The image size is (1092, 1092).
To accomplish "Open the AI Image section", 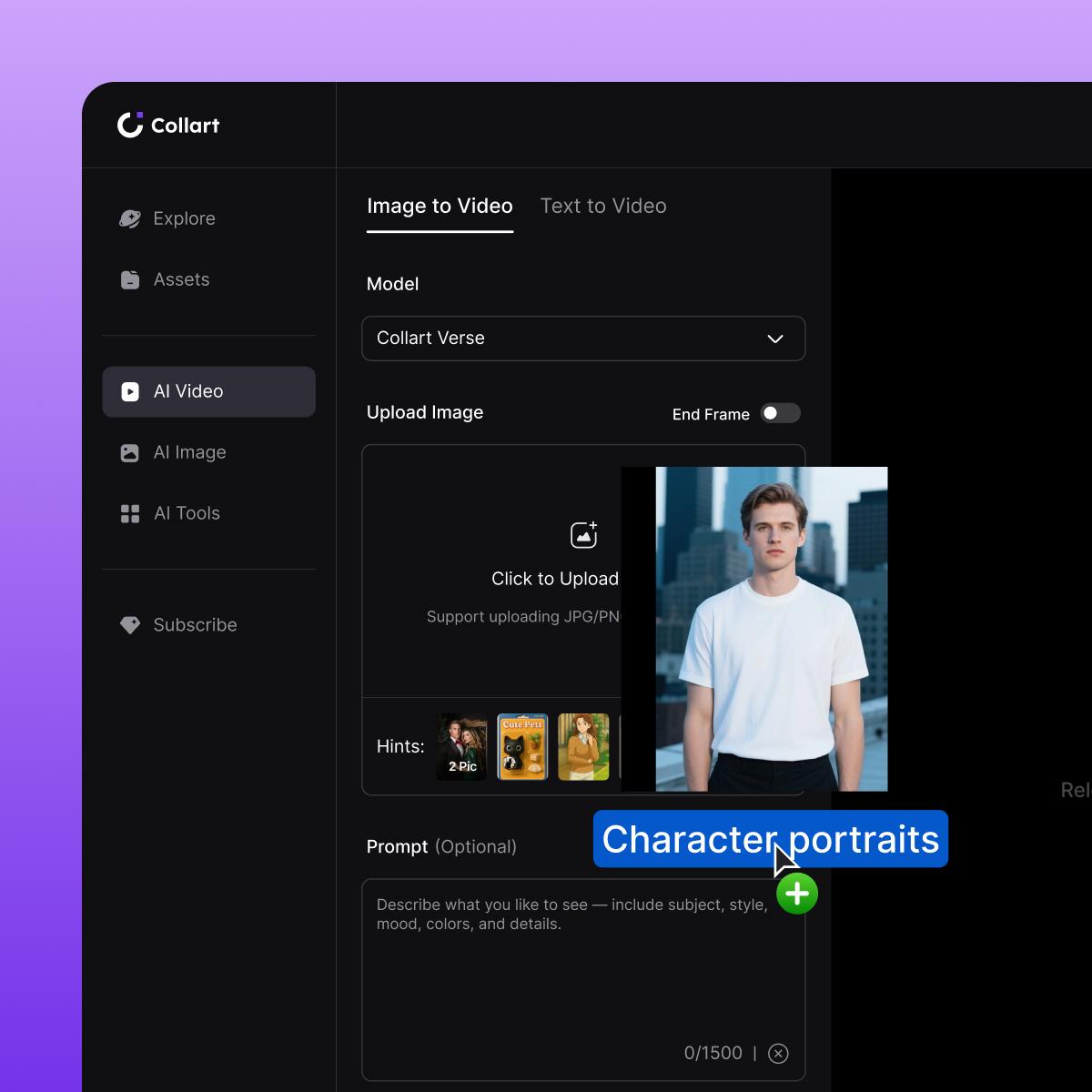I will [x=190, y=452].
